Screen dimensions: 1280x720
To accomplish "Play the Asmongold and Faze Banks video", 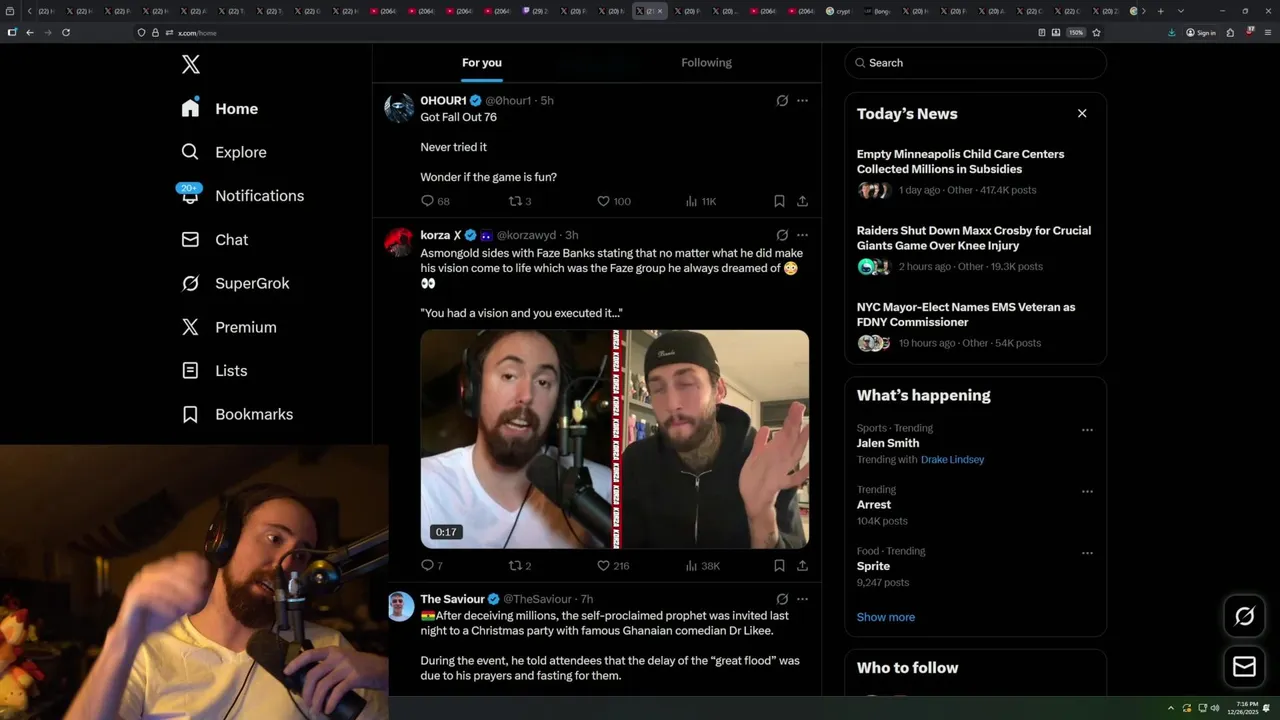I will tap(614, 439).
